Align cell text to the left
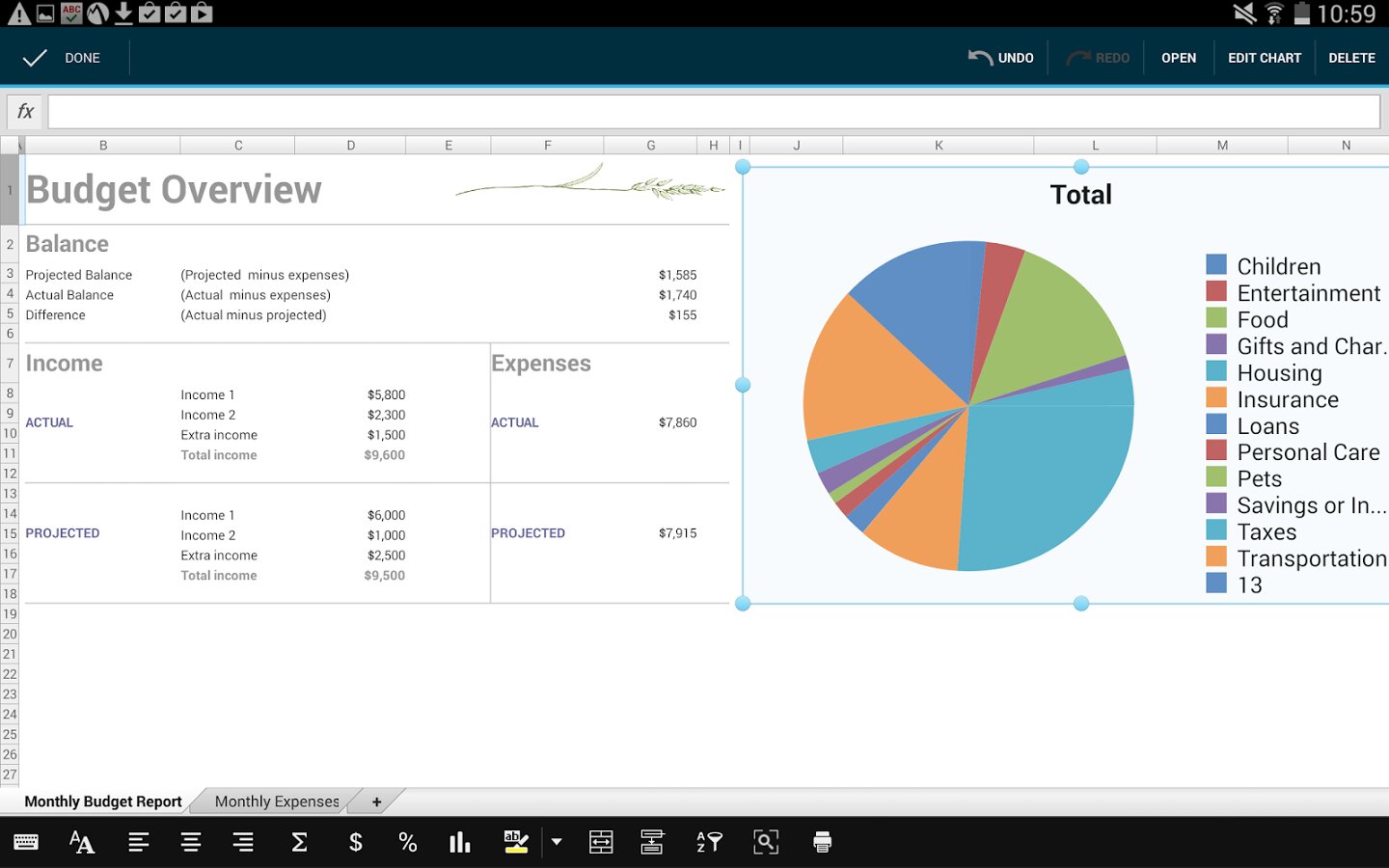The image size is (1389, 868). pos(139,842)
